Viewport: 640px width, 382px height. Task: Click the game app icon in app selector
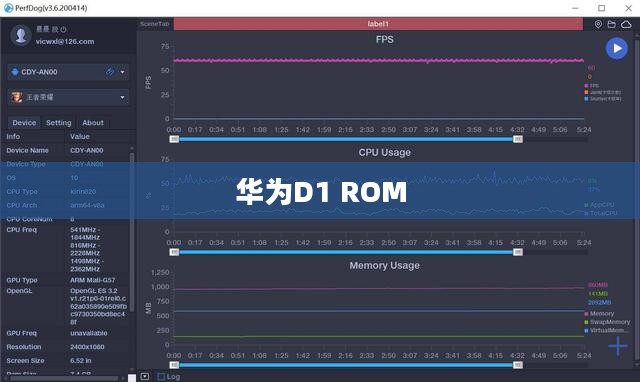17,97
